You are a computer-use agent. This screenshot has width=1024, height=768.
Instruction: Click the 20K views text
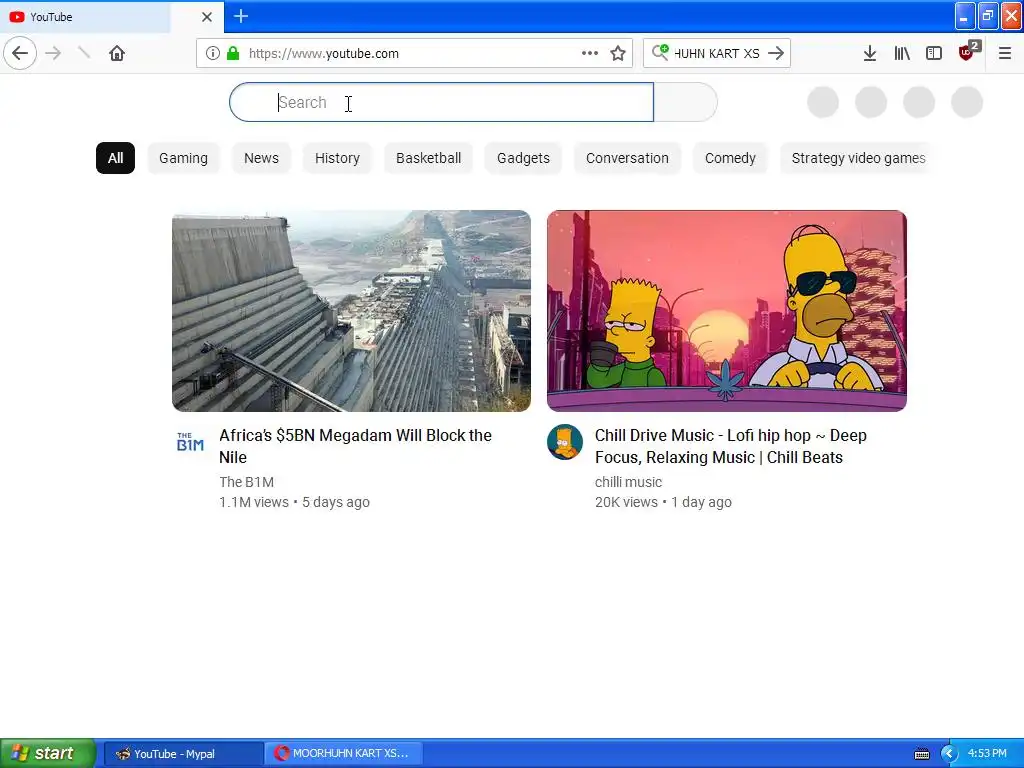pyautogui.click(x=626, y=502)
